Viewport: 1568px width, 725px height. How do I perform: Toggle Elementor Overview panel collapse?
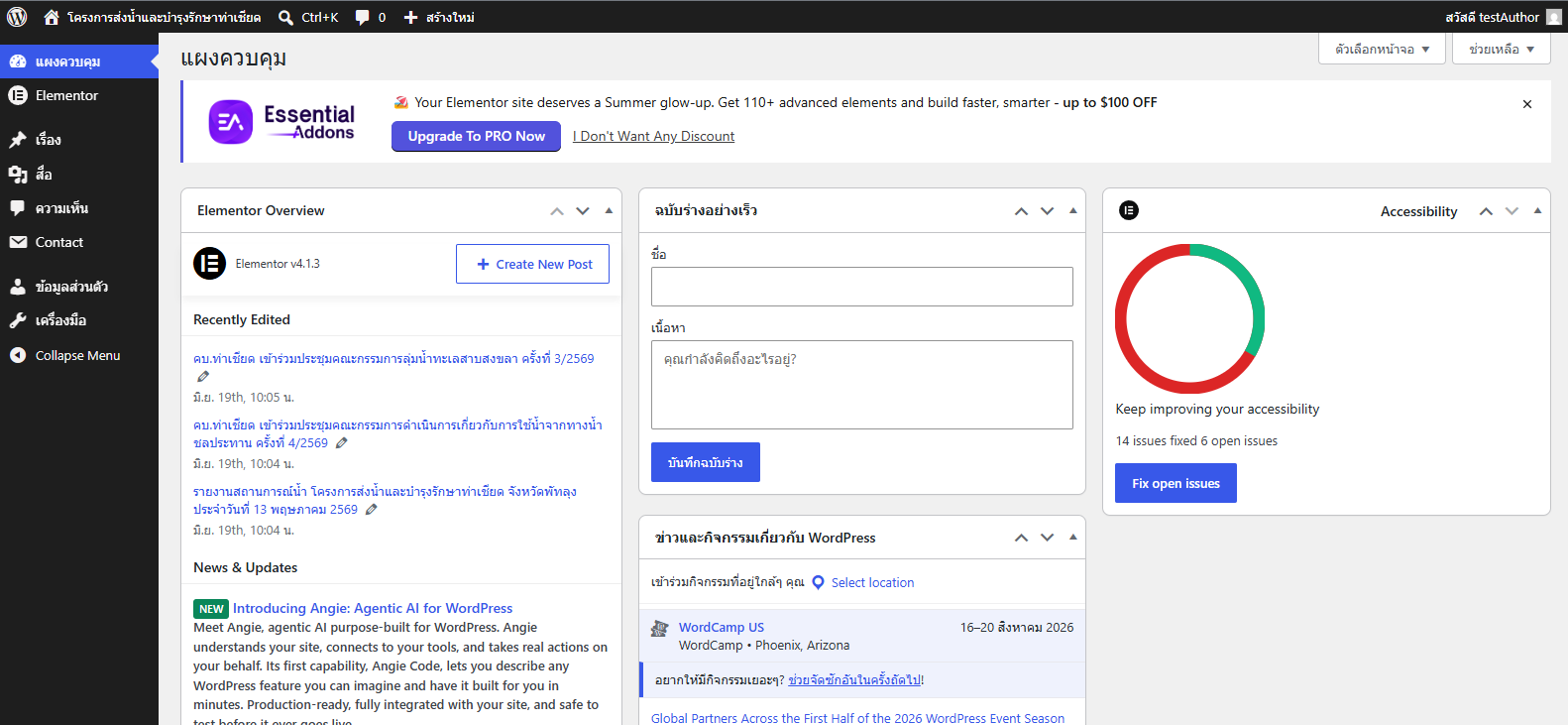[609, 210]
